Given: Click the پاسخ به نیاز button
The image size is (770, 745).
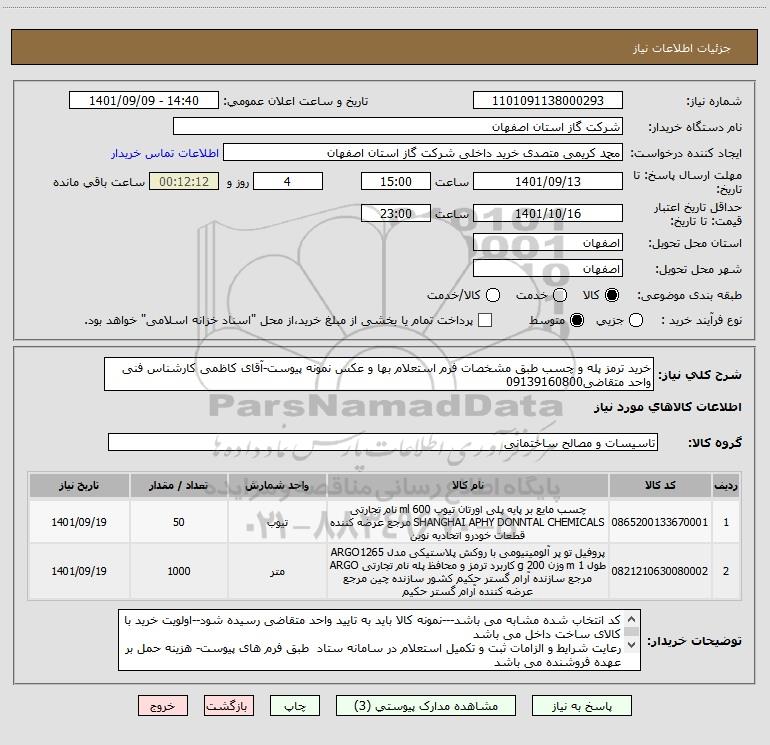Looking at the screenshot, I should [x=582, y=706].
